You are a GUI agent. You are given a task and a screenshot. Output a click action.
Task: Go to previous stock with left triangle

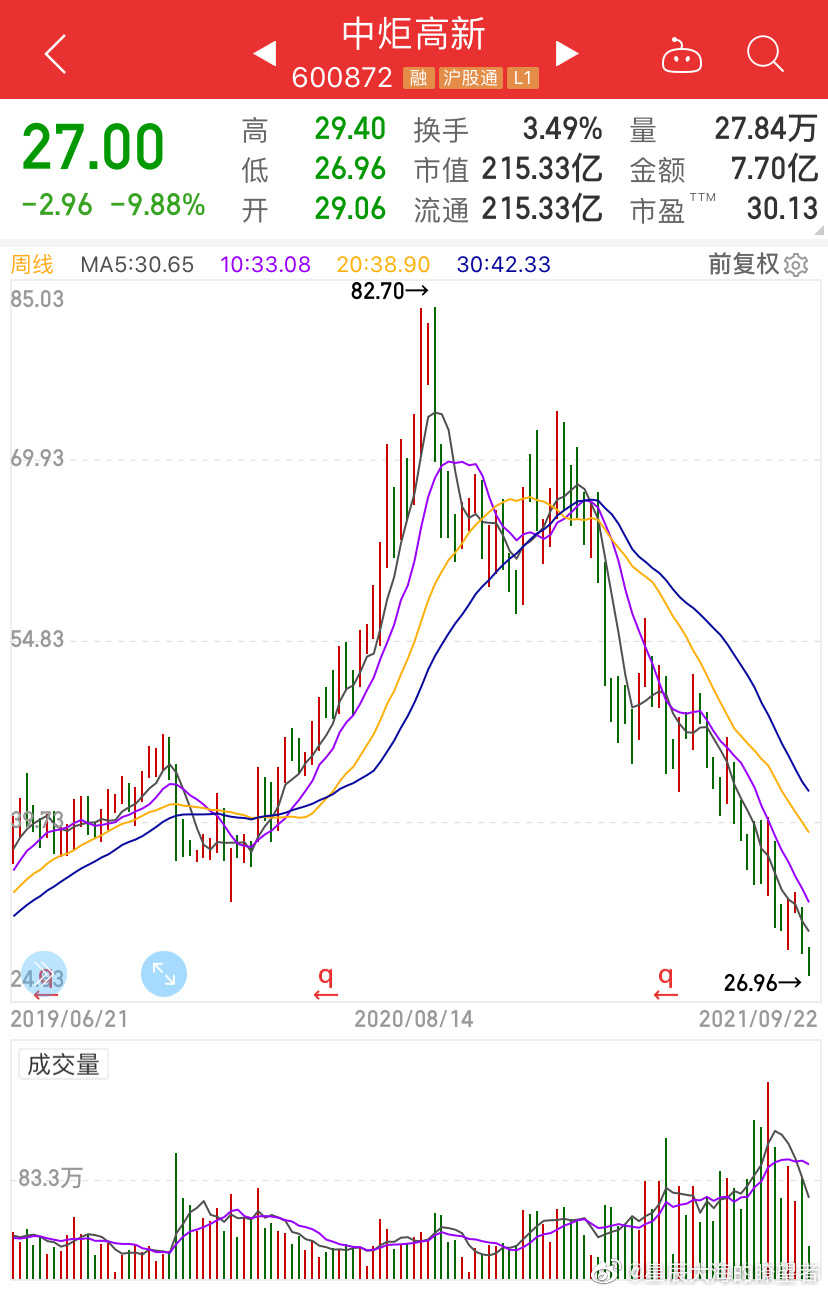tap(264, 53)
